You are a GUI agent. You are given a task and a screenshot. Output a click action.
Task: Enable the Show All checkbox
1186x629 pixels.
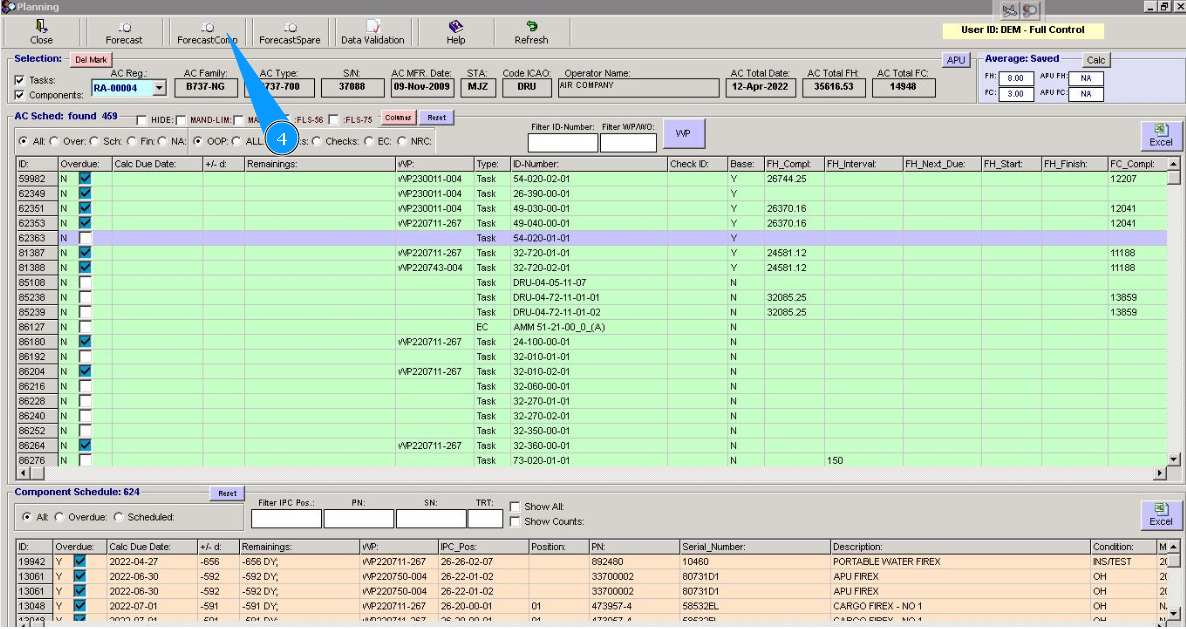click(515, 507)
